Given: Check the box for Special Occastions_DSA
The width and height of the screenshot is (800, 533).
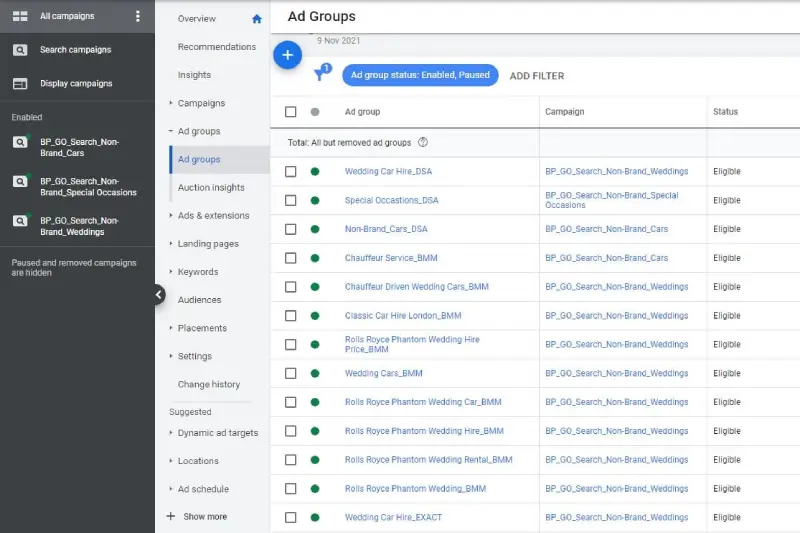Looking at the screenshot, I should pos(290,200).
